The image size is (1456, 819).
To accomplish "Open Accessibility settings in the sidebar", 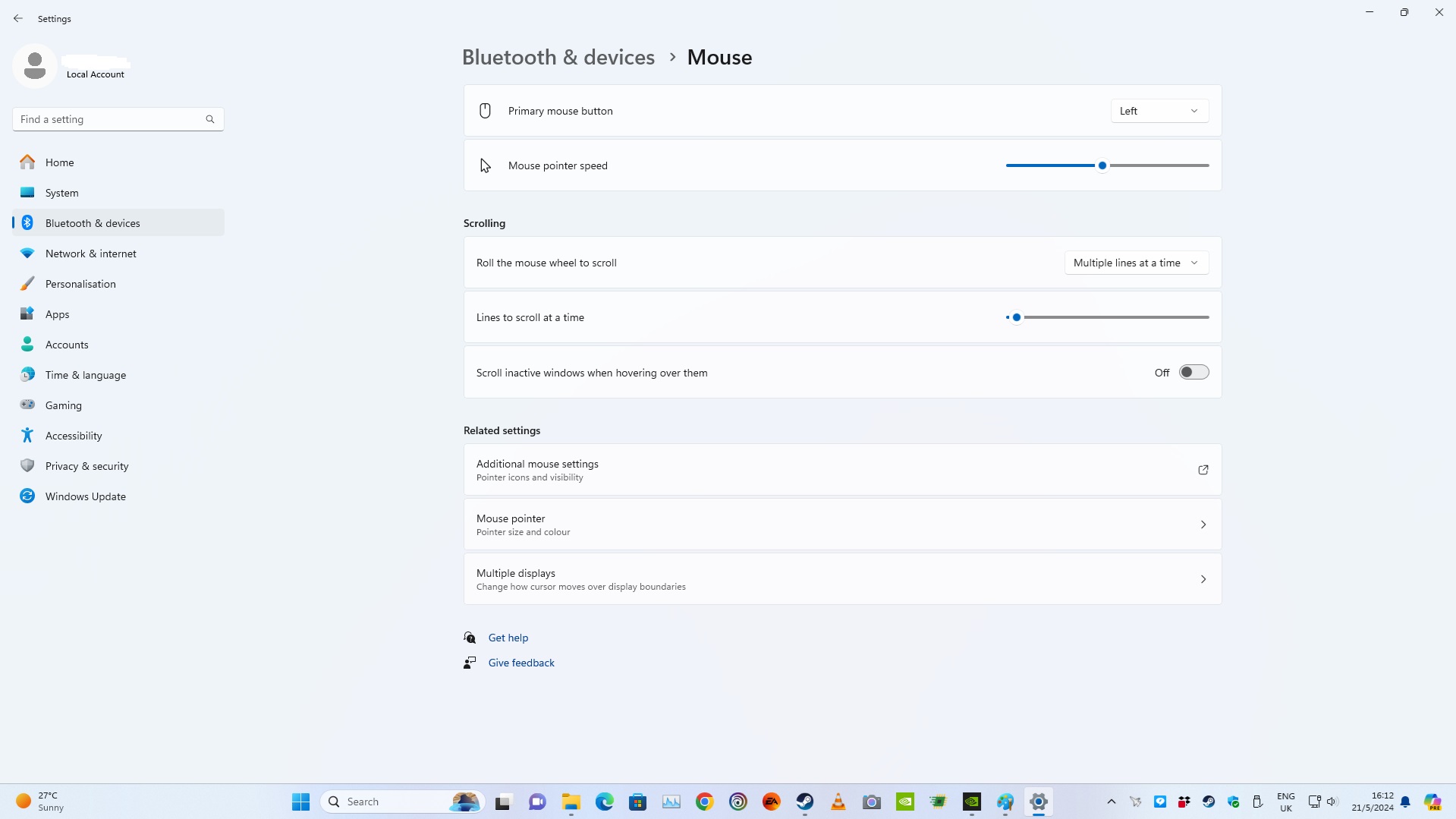I will click(118, 436).
